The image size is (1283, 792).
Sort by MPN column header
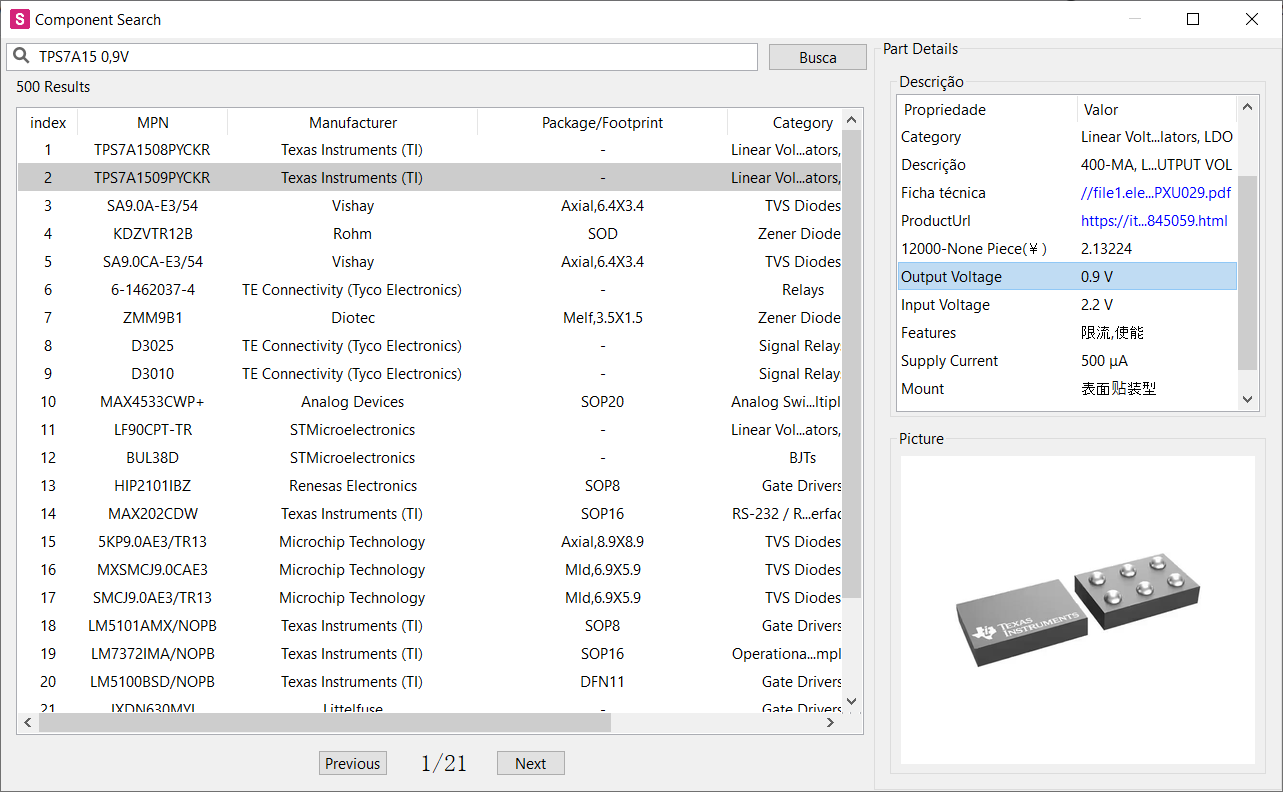153,123
